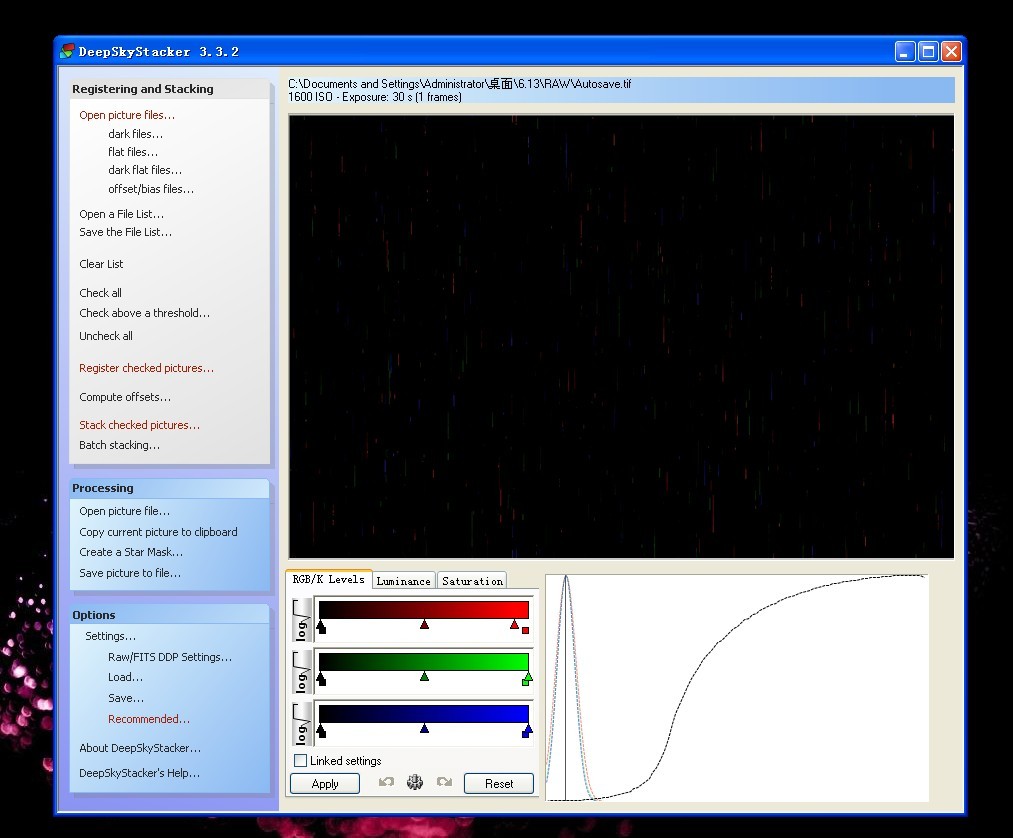Click the Reset button
Screen dimensions: 1013x838
(499, 784)
